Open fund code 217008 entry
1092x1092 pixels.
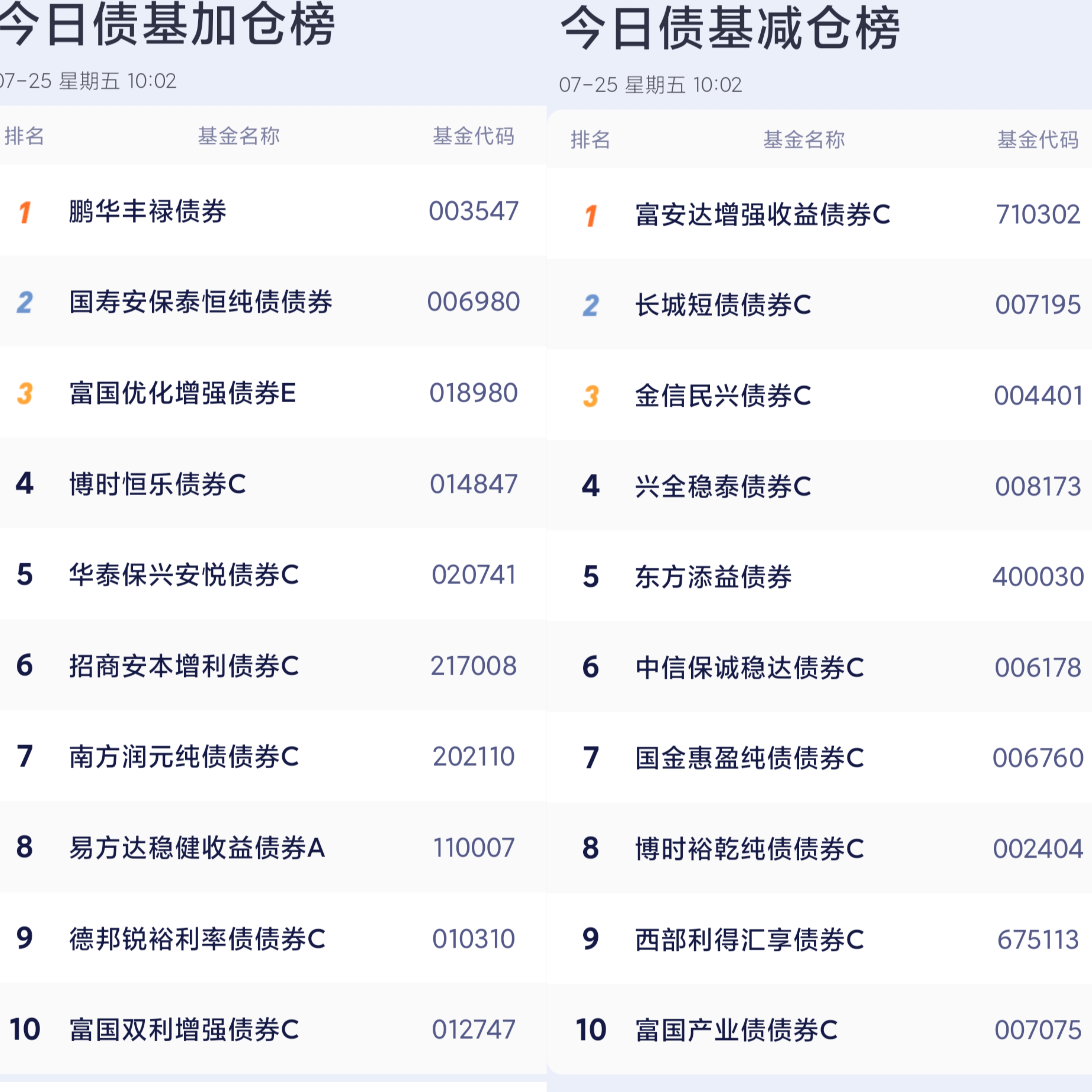coord(474,666)
